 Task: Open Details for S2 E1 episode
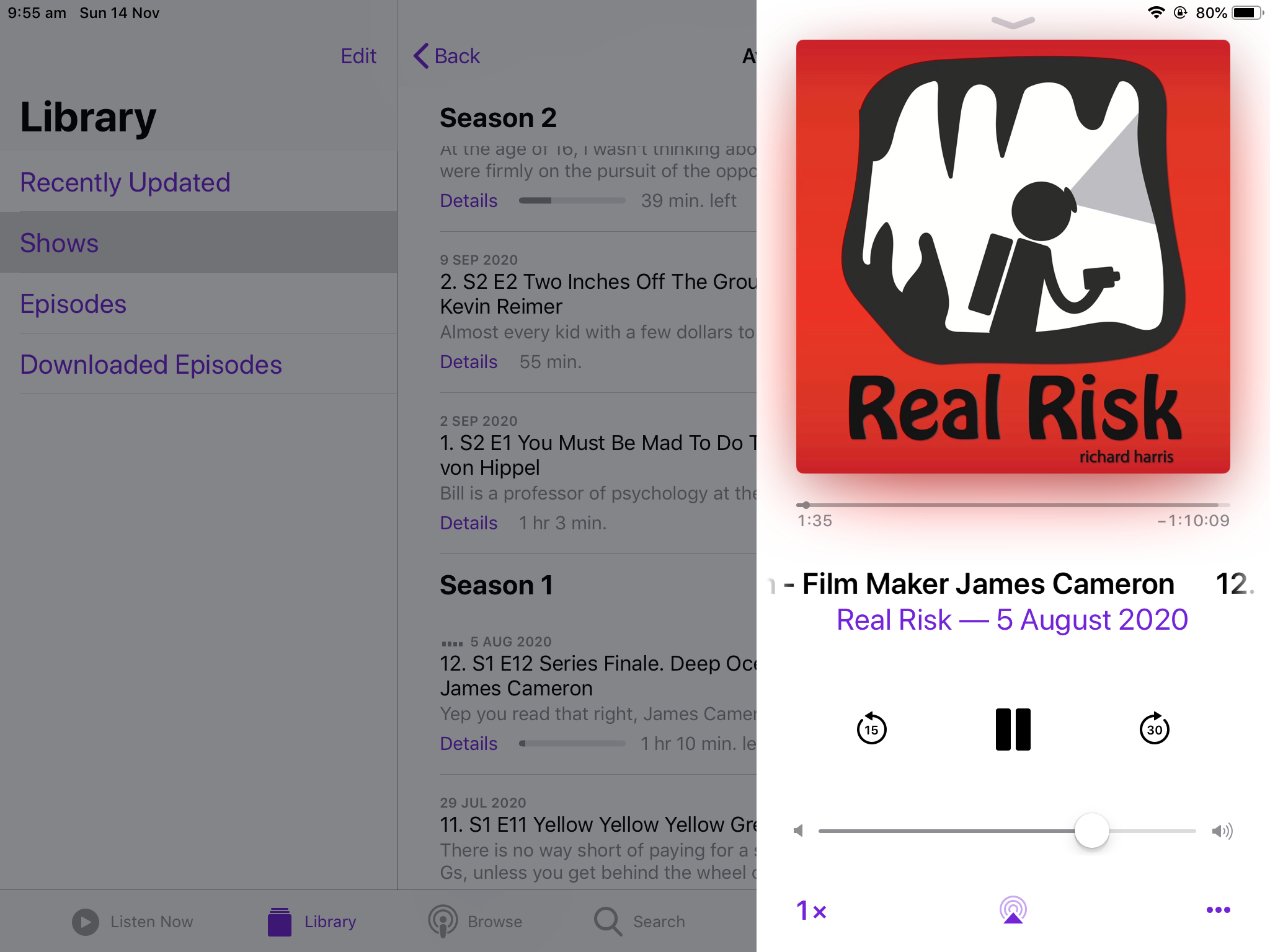click(468, 523)
